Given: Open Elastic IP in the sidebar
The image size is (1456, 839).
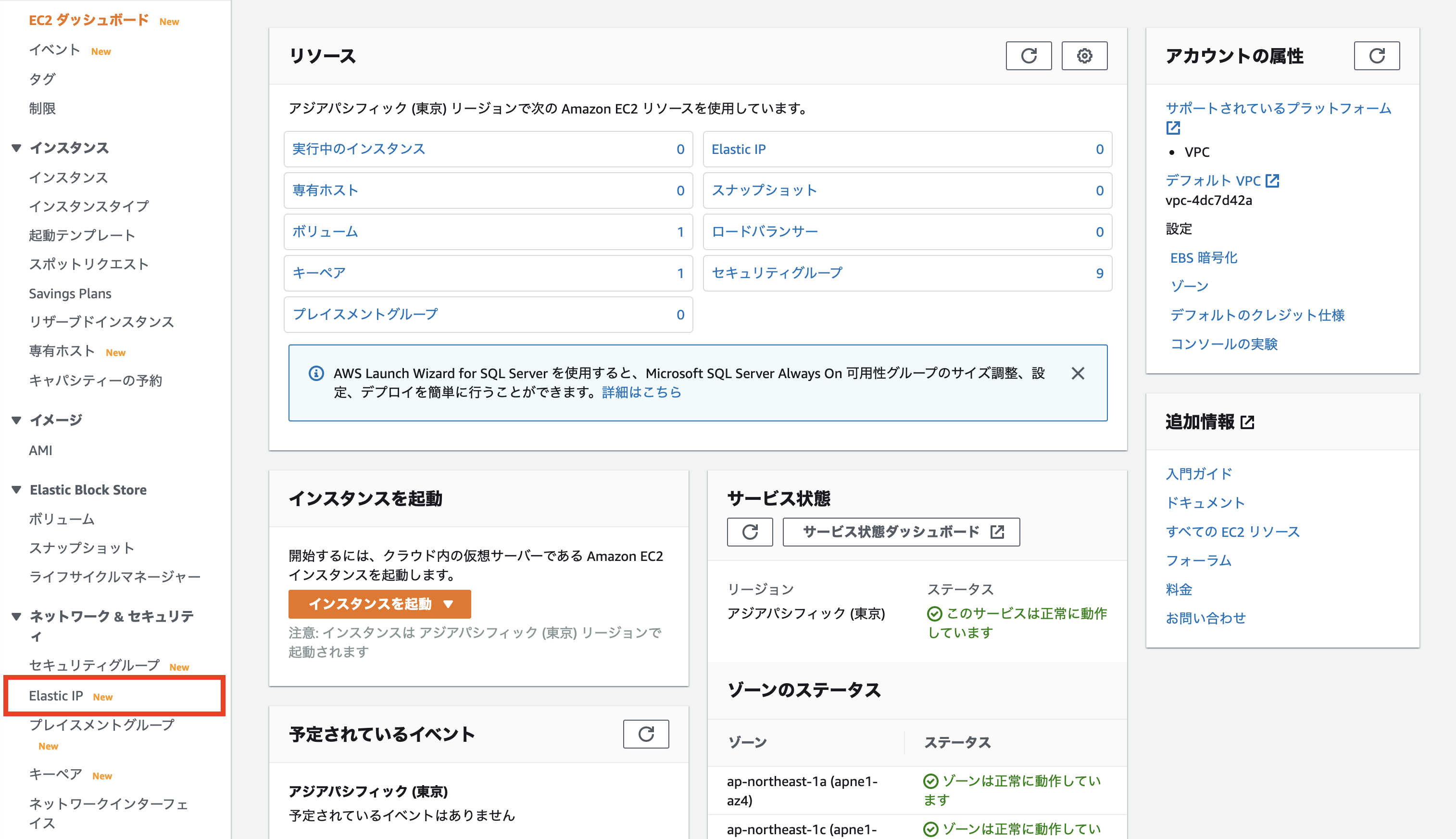Looking at the screenshot, I should [x=56, y=696].
